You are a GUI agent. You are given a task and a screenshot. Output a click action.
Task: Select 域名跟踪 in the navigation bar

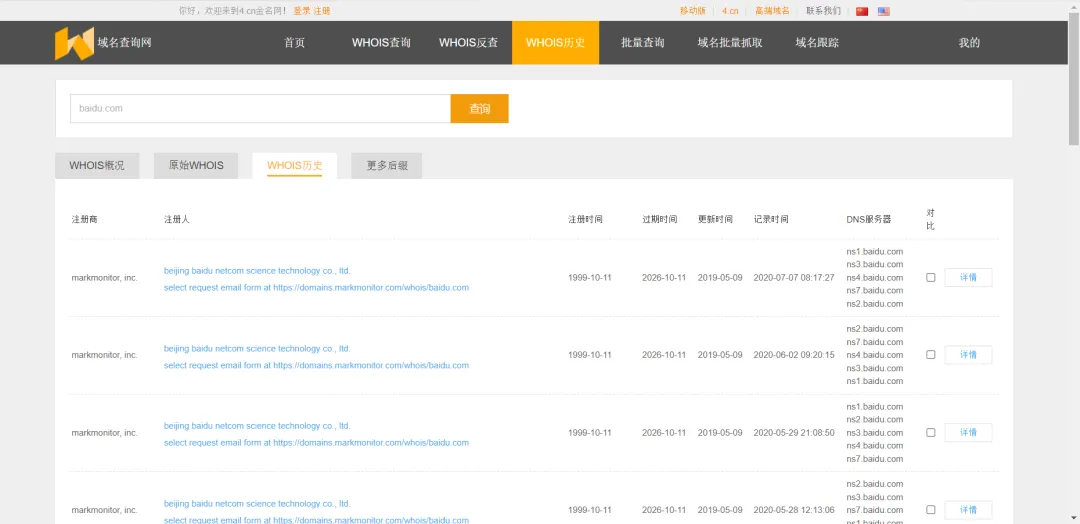[817, 43]
